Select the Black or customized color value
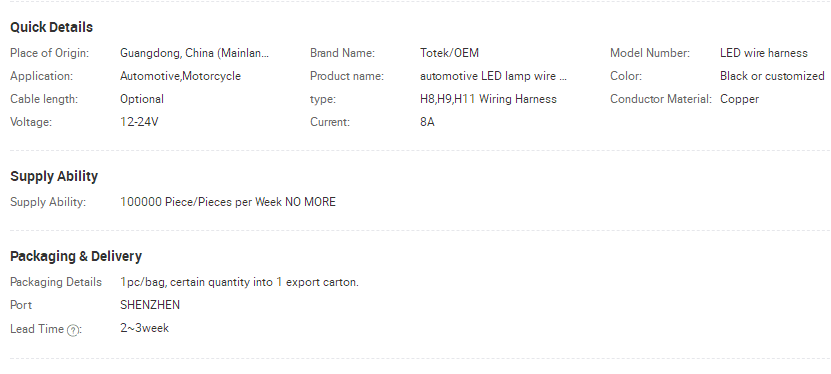 point(772,76)
